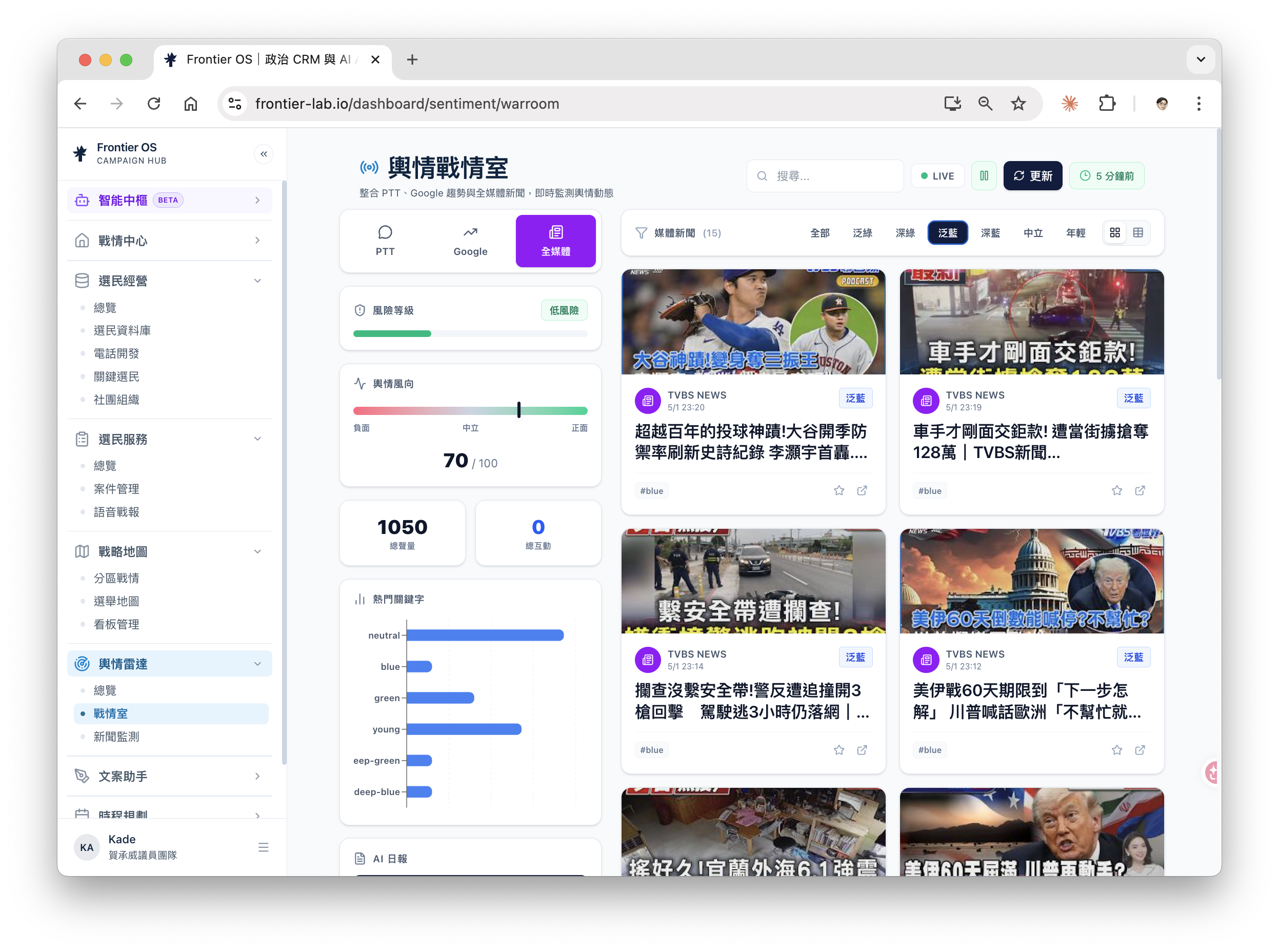Open the user menu icon beside Kade
Screen dimensions: 1279x952
click(263, 846)
